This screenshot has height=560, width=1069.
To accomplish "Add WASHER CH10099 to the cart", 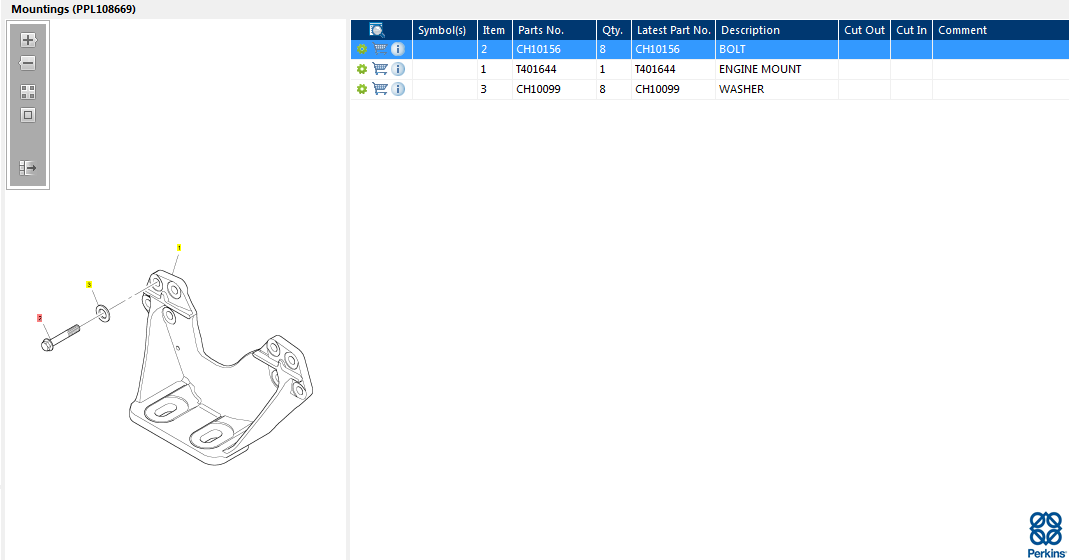I will coord(380,89).
